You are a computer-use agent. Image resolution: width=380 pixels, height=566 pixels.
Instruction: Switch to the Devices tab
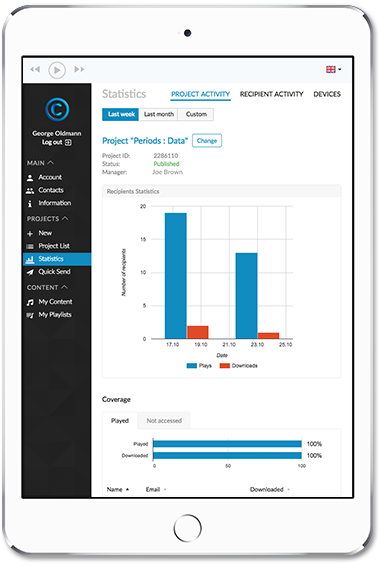[x=327, y=94]
